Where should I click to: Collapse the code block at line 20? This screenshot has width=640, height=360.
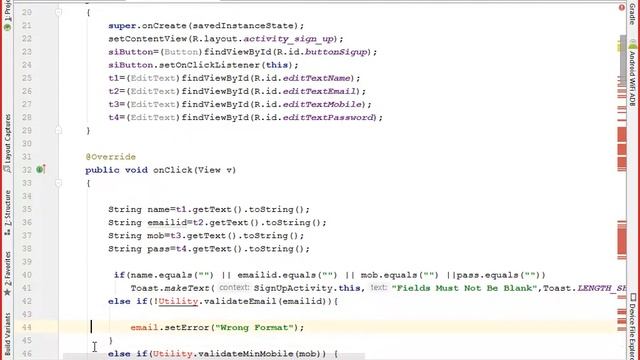(58, 12)
